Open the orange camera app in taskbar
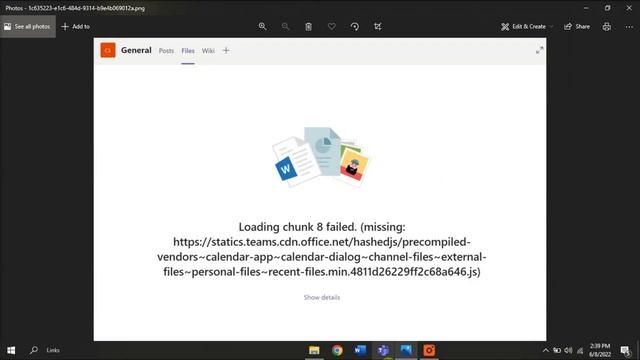The width and height of the screenshot is (640, 360). 429,350
